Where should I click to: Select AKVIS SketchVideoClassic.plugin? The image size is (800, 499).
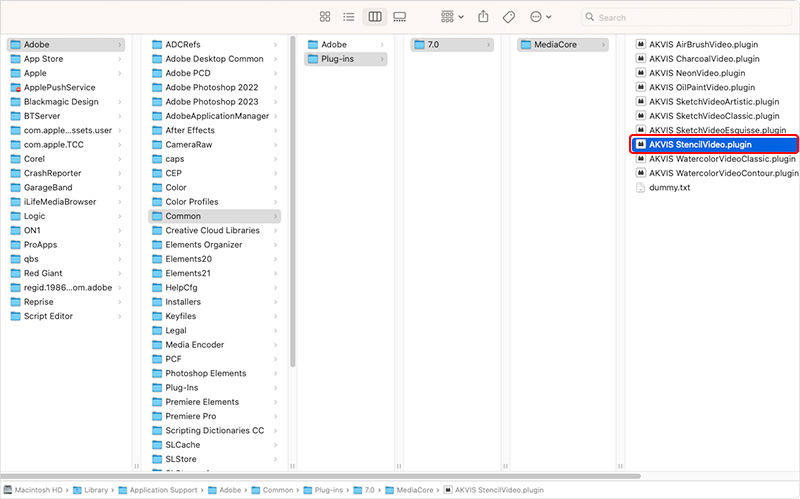(x=715, y=116)
